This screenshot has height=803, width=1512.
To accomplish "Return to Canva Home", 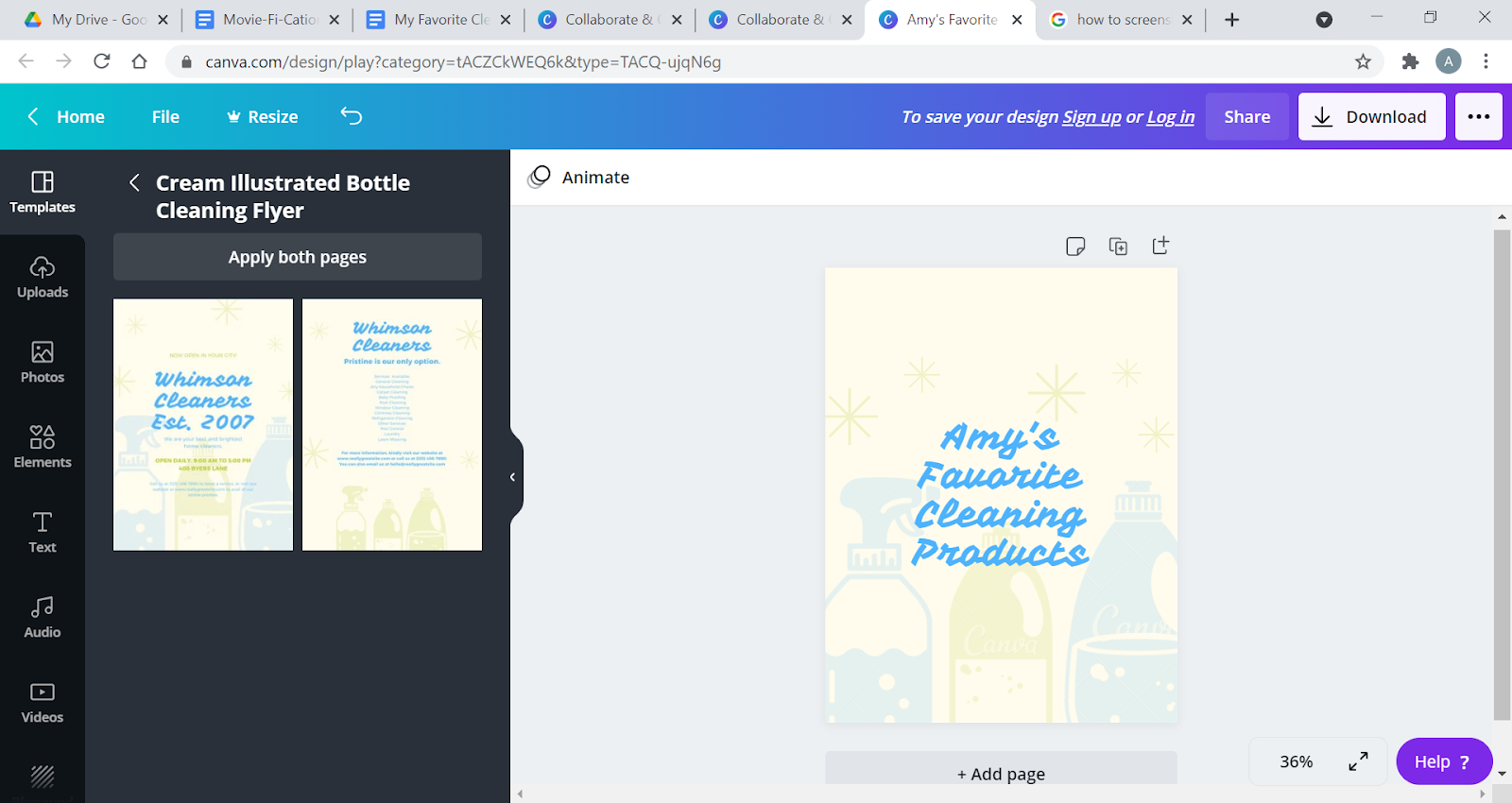I will click(x=66, y=117).
